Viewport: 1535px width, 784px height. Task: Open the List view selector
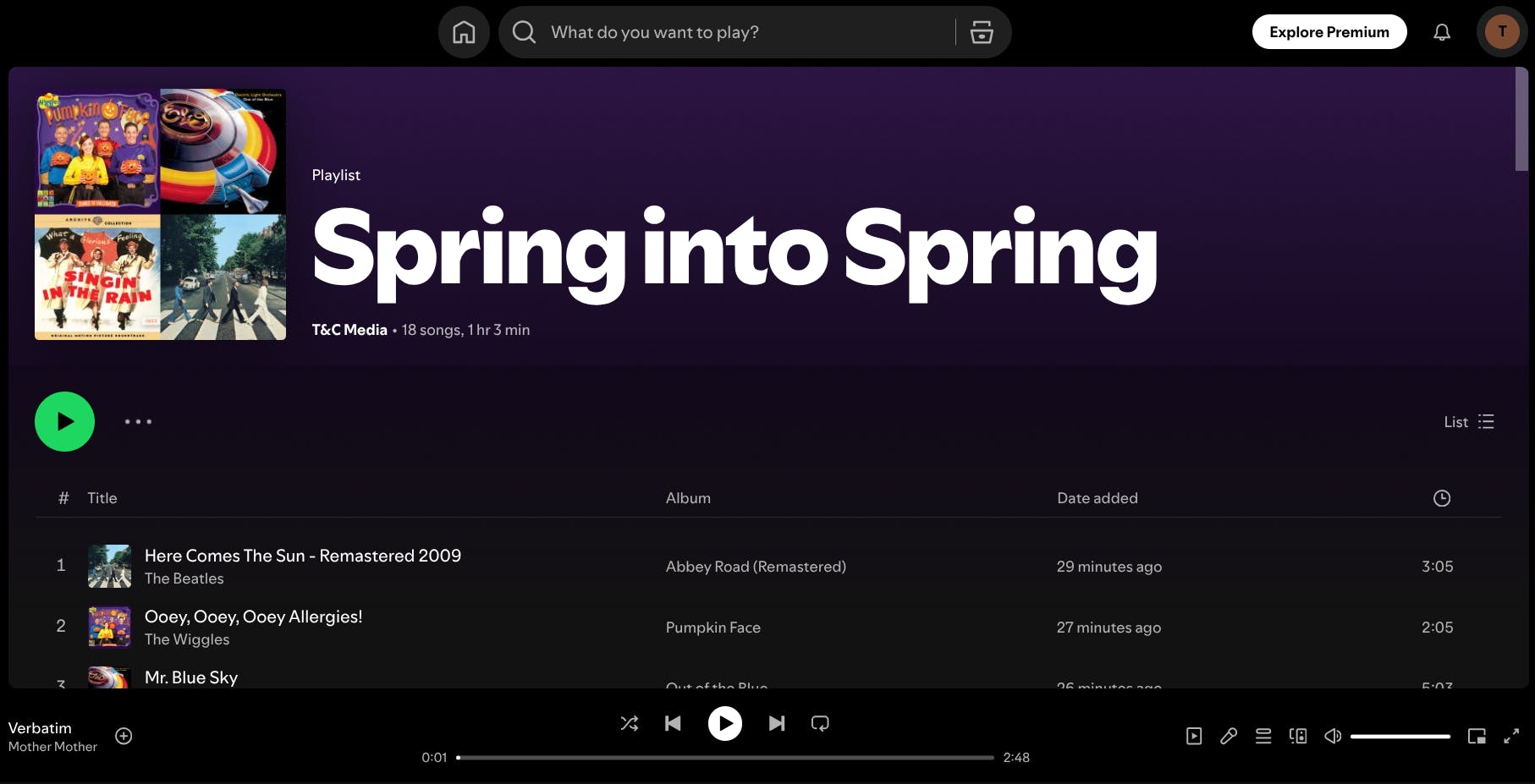click(1467, 421)
